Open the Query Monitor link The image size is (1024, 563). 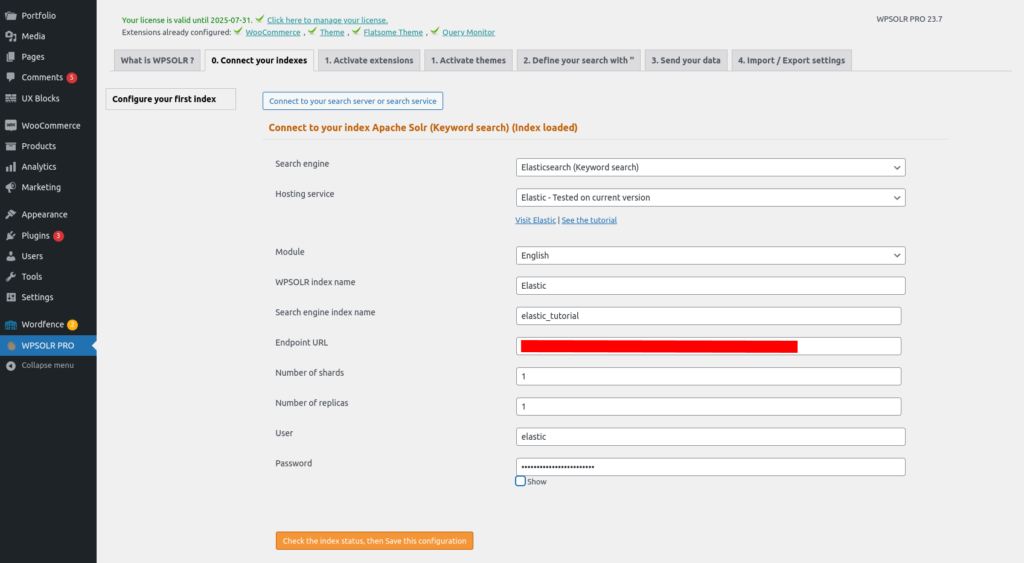[468, 32]
